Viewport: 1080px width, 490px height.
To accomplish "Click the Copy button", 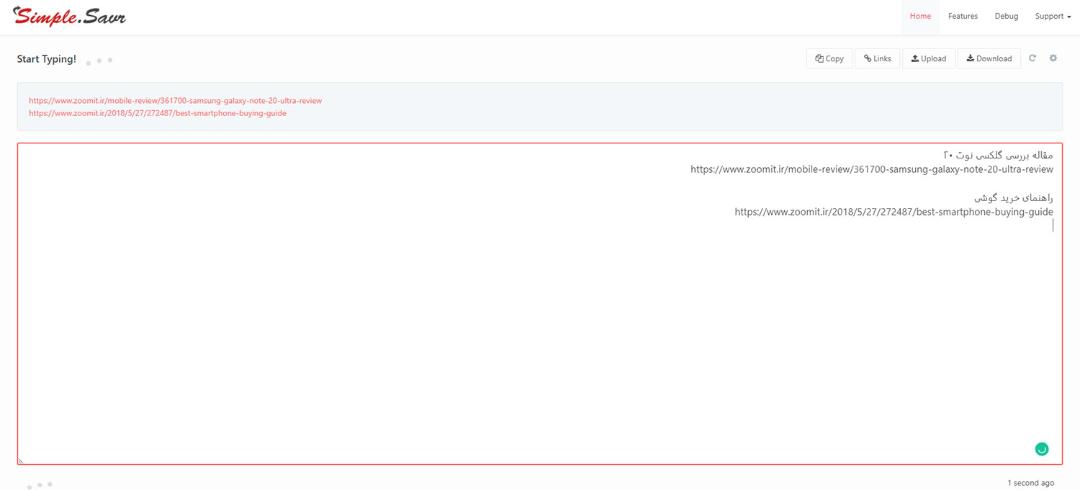I will click(x=829, y=59).
